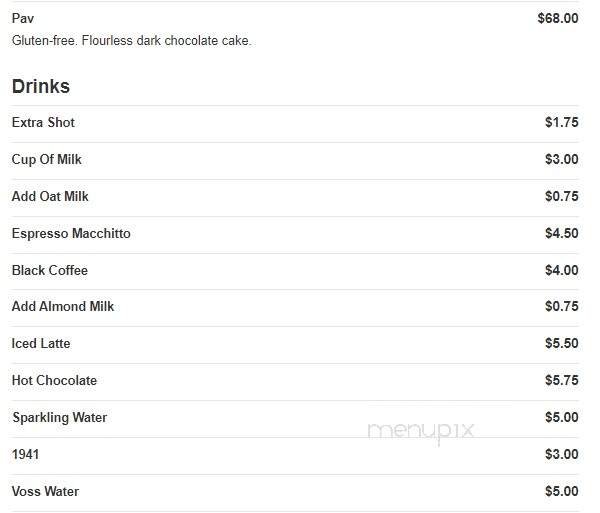
Task: Select the Extra Shot drink item
Action: (43, 123)
